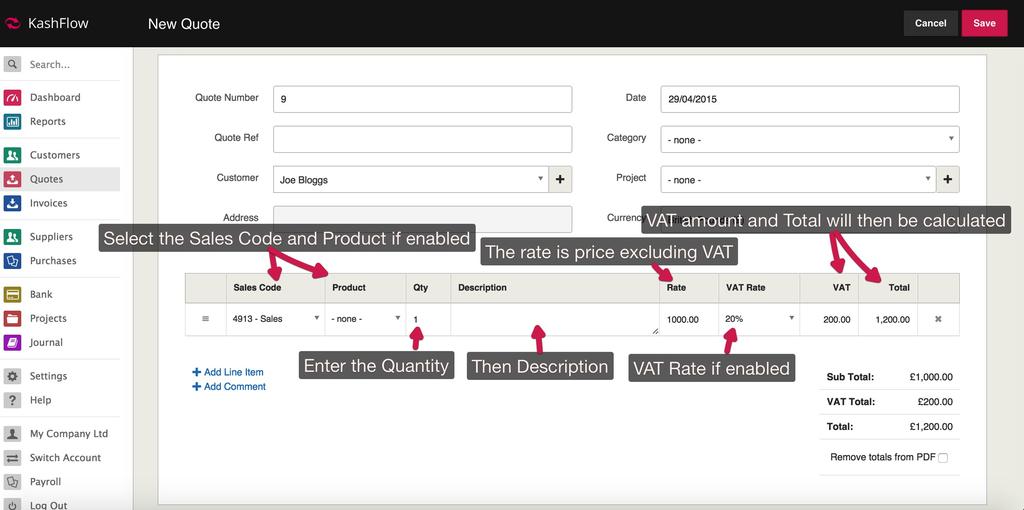This screenshot has width=1024, height=510.
Task: Expand the Sales Code dropdown showing 4913 - Sales
Action: pos(275,319)
